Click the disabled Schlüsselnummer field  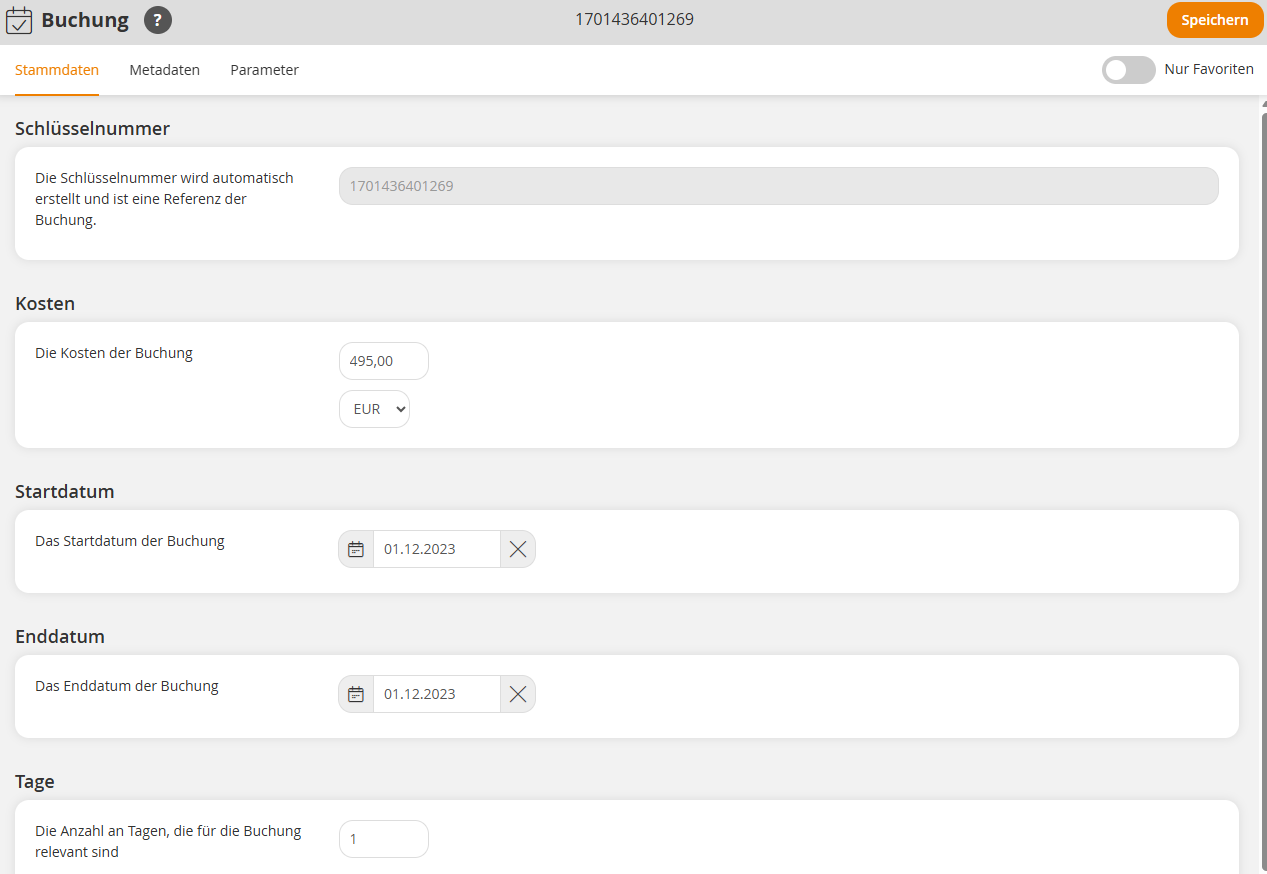[x=779, y=186]
